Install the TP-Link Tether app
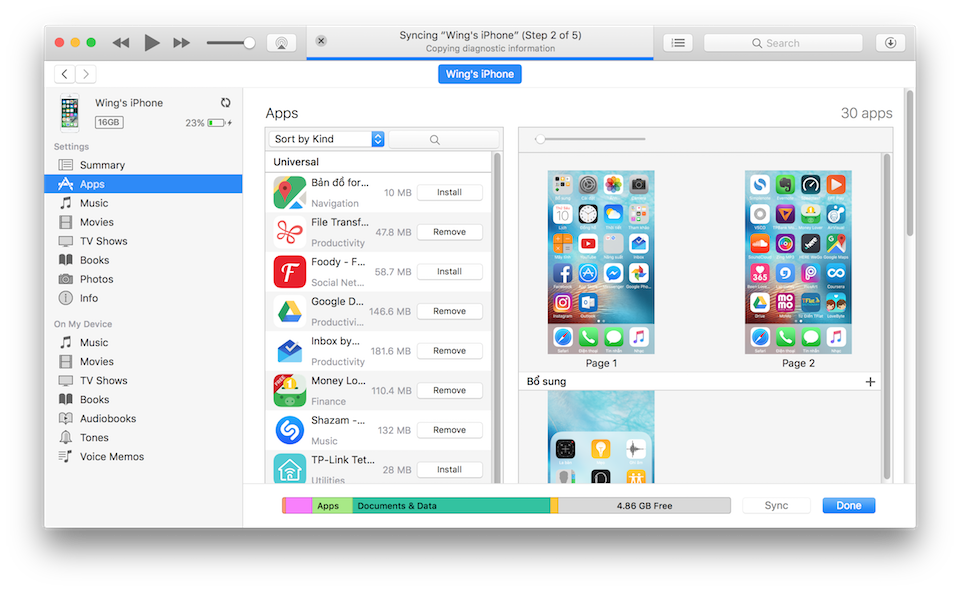Screen dimensions: 960x591 [x=449, y=470]
